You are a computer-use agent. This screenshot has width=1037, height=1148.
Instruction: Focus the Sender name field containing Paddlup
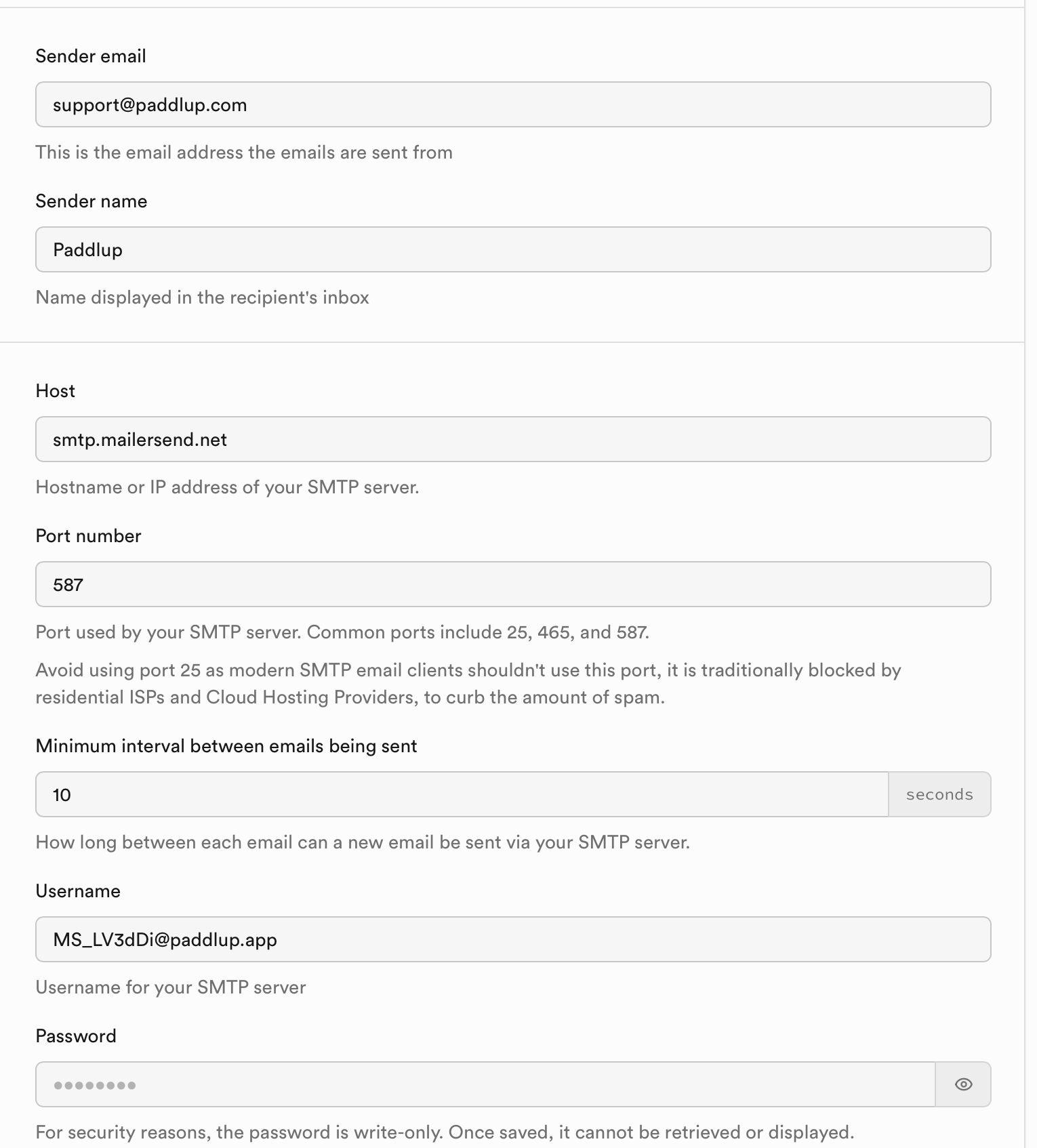[512, 250]
